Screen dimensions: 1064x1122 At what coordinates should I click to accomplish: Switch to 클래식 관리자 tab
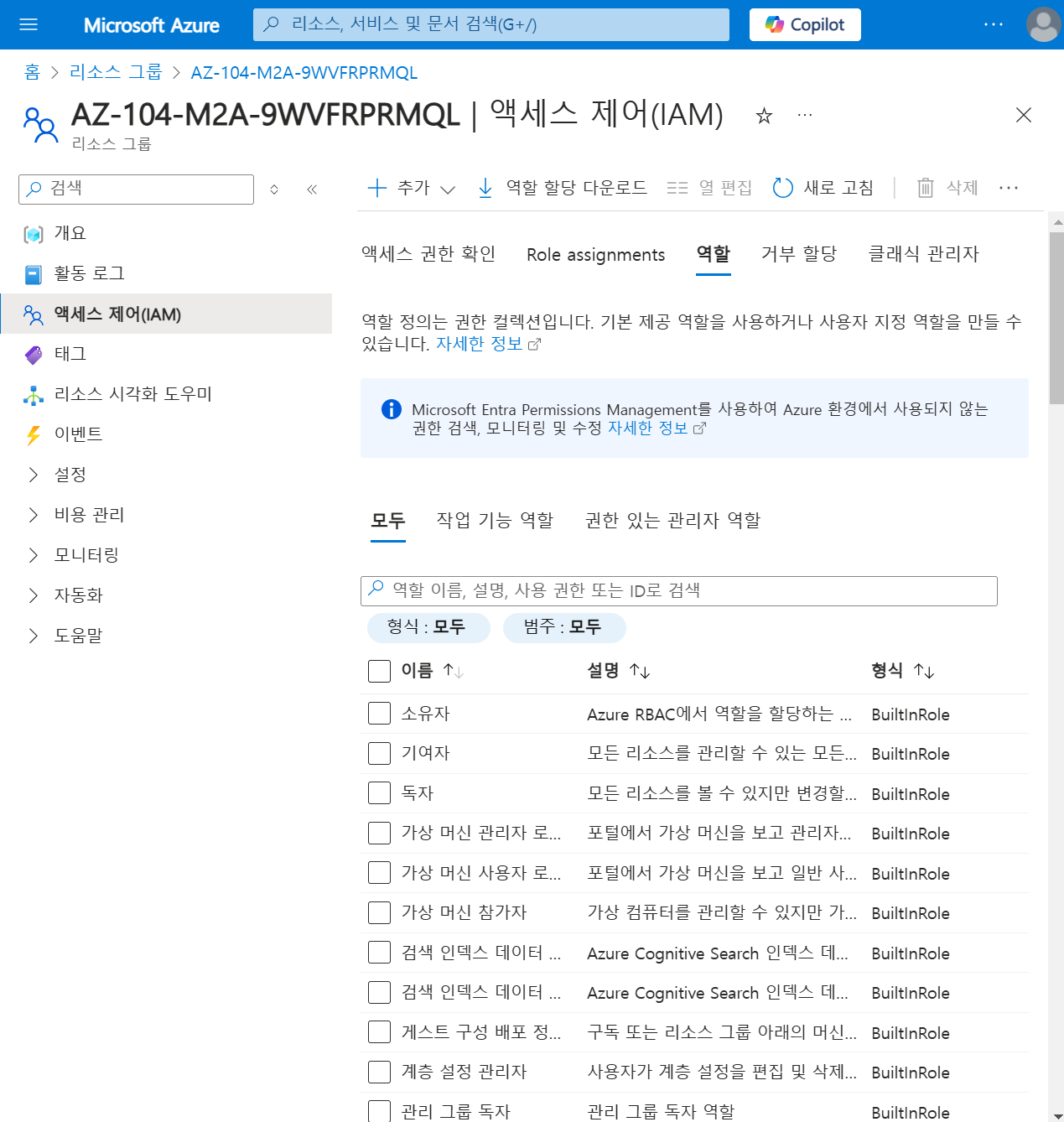[924, 254]
